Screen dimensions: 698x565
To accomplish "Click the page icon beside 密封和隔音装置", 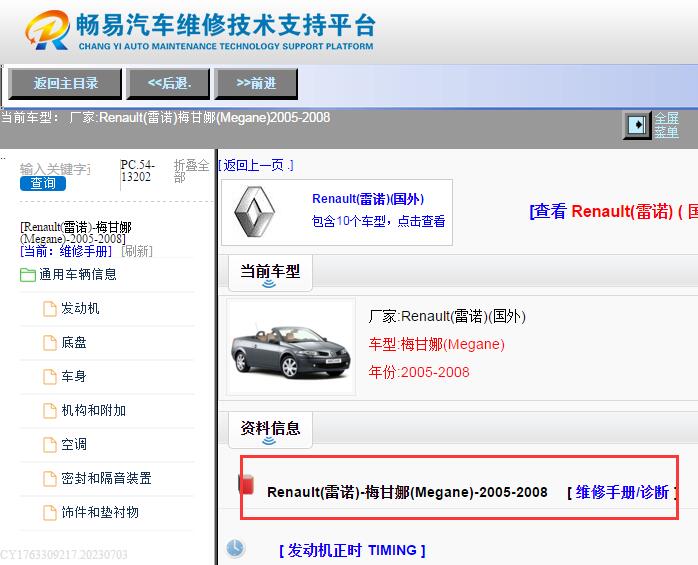I will click(49, 479).
